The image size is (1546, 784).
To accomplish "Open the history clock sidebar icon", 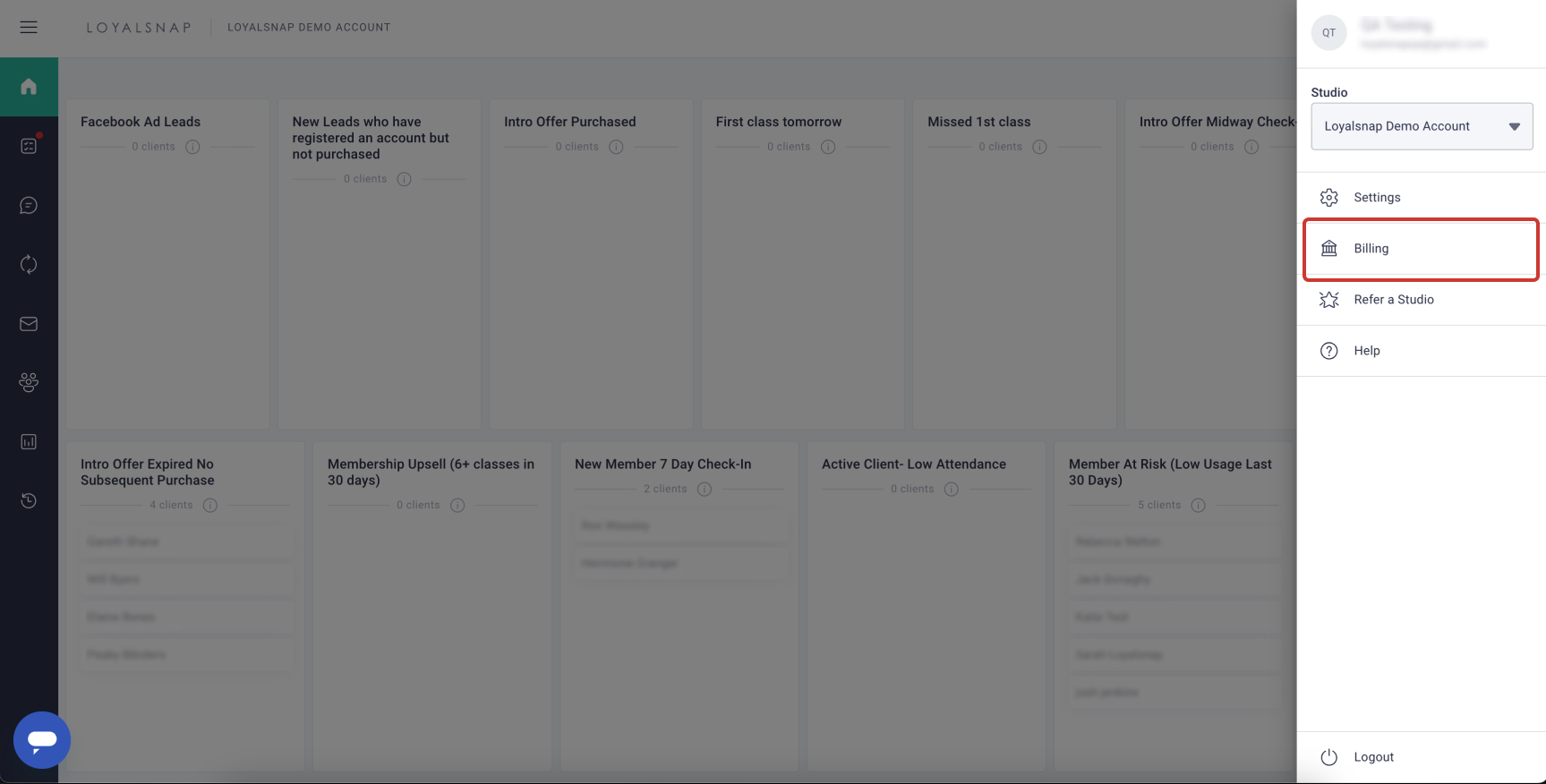I will click(x=29, y=500).
